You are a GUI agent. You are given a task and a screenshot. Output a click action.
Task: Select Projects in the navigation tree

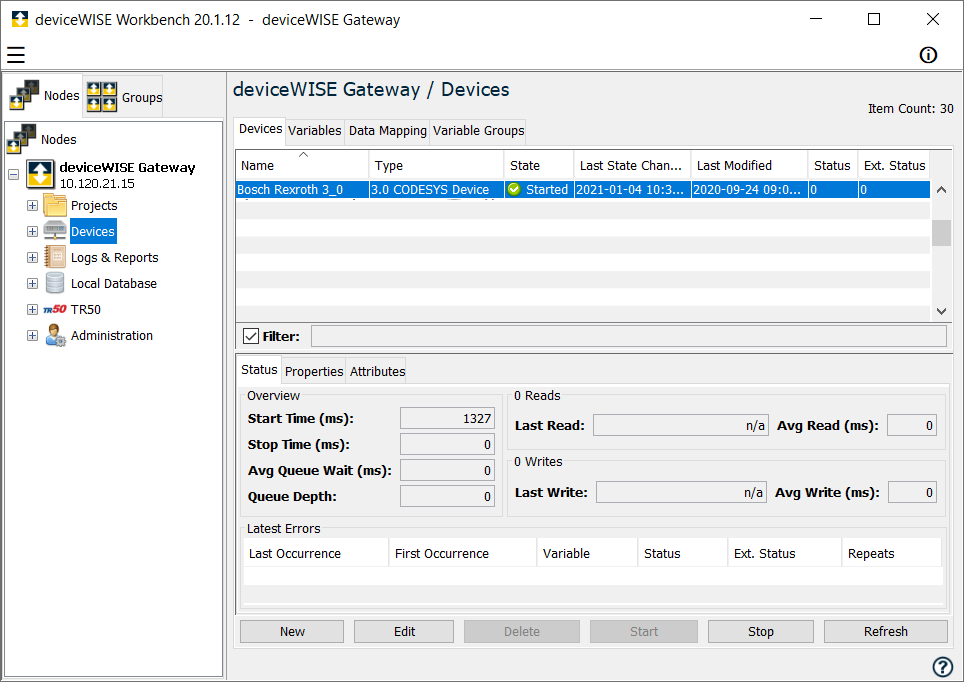(94, 205)
